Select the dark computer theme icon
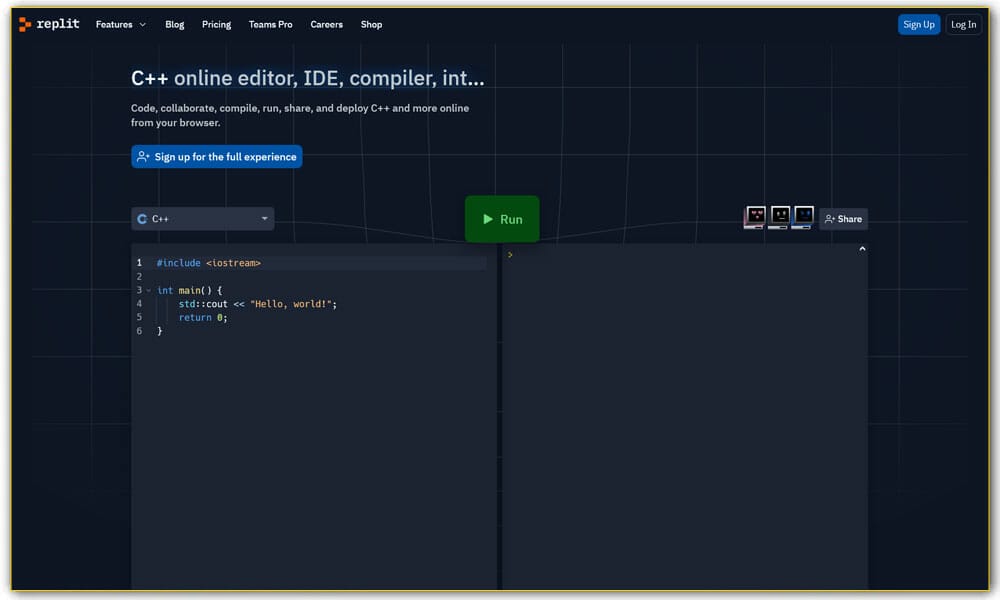This screenshot has height=600, width=1000. (x=780, y=217)
